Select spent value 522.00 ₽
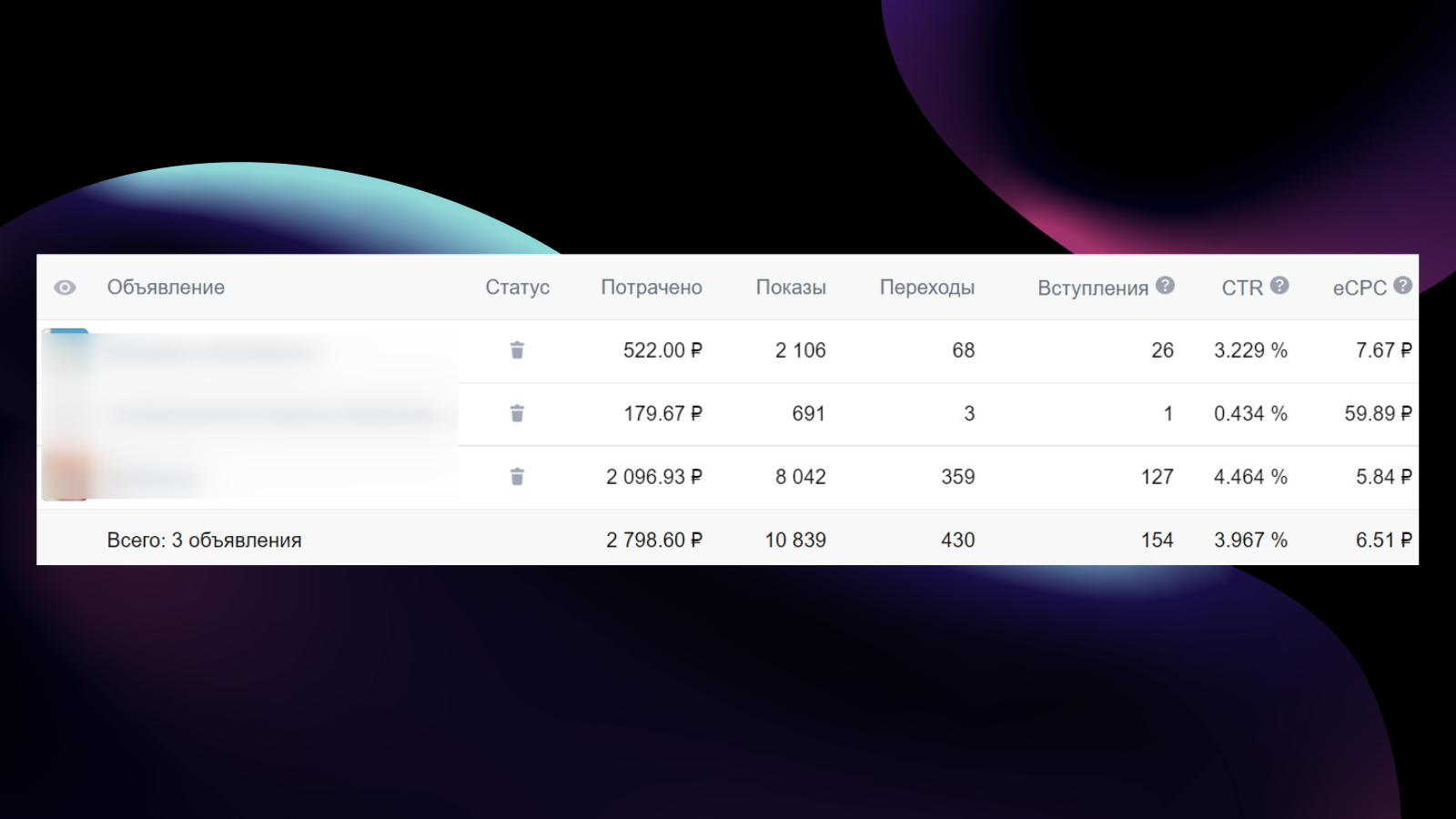 click(662, 350)
